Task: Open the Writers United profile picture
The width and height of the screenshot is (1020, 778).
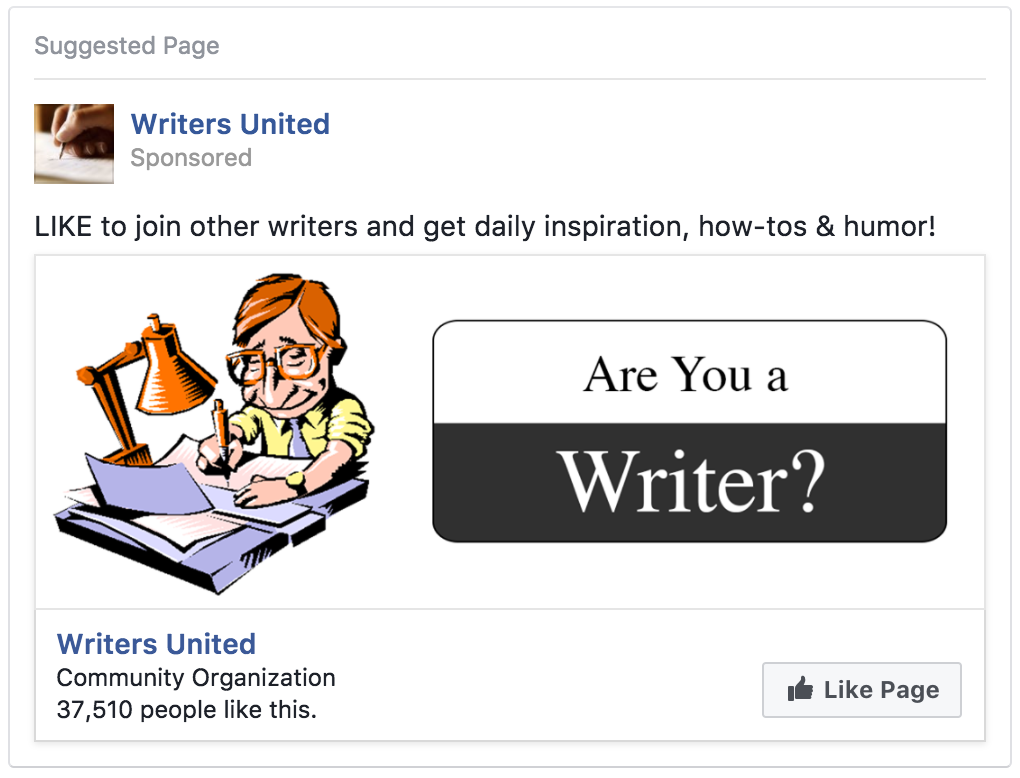Action: coord(74,144)
